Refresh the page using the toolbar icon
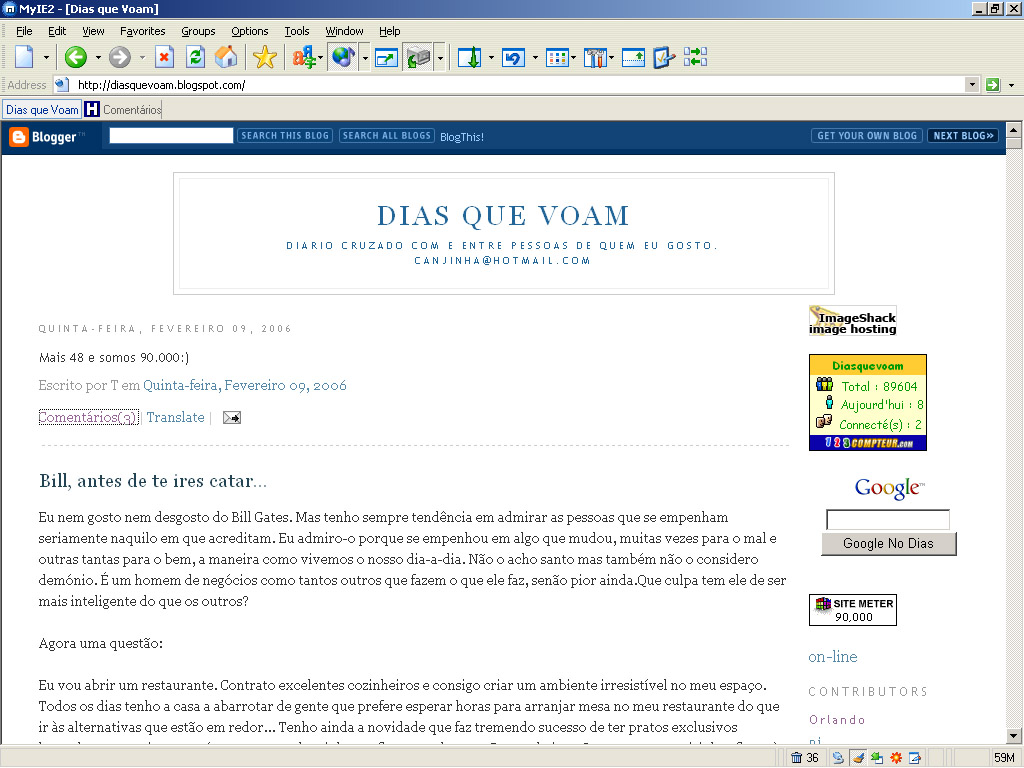 [x=196, y=57]
